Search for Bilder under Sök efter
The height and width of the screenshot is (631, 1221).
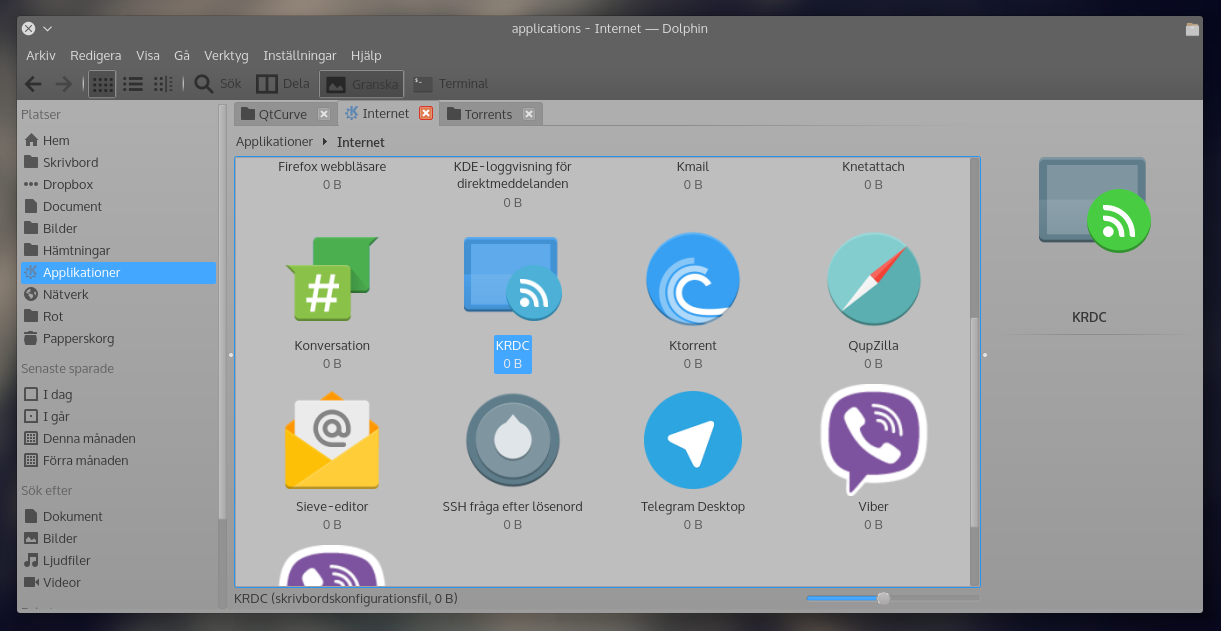point(118,539)
